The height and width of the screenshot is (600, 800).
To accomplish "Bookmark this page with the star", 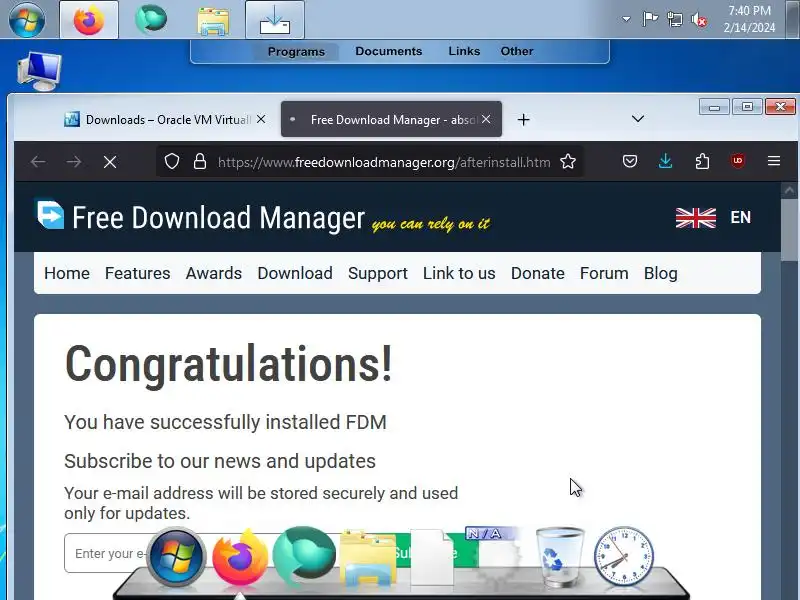I will pyautogui.click(x=568, y=162).
